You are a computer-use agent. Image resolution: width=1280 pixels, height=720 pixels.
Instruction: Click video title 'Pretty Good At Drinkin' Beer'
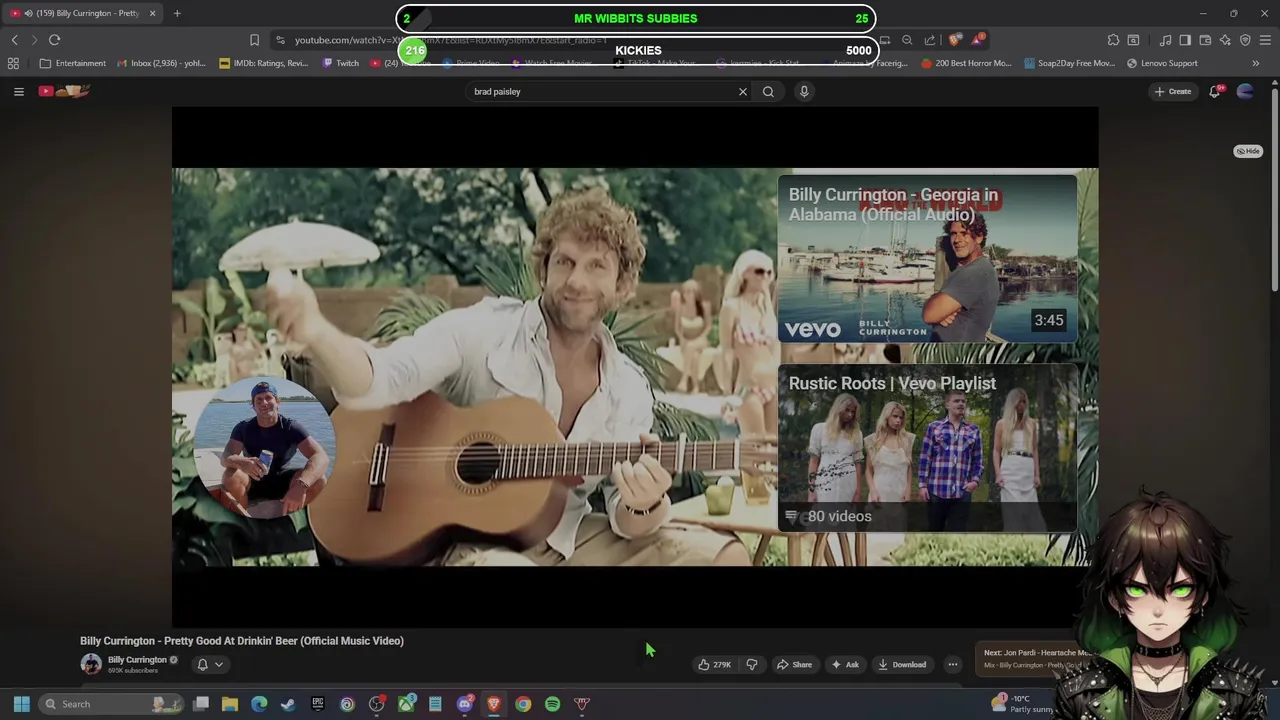[242, 641]
